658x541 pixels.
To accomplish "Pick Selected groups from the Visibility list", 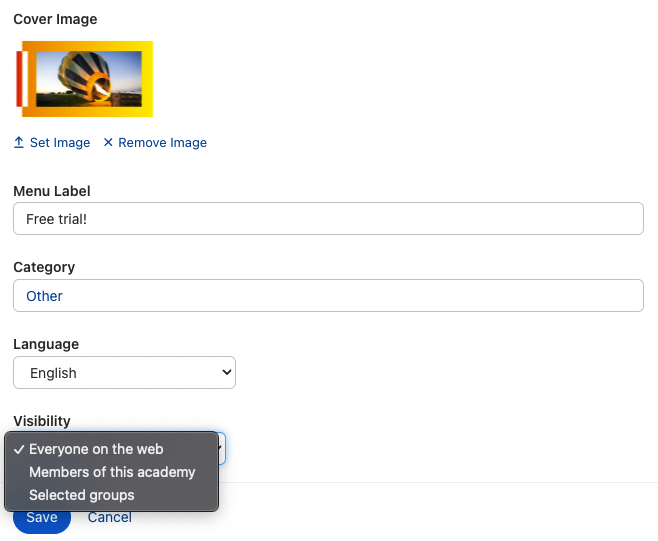I will click(81, 495).
